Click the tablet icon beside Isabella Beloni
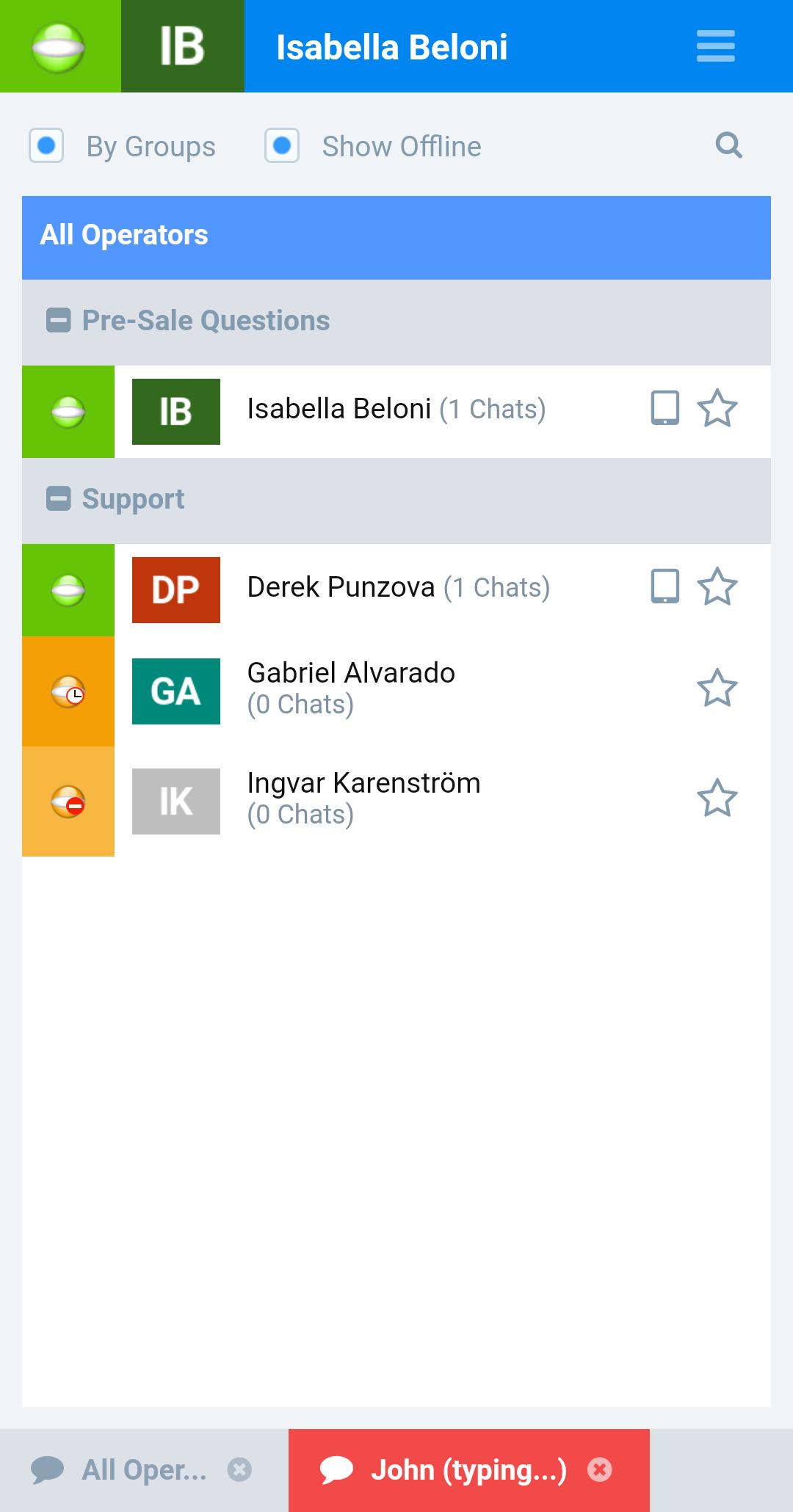This screenshot has height=1512, width=793. tap(665, 409)
